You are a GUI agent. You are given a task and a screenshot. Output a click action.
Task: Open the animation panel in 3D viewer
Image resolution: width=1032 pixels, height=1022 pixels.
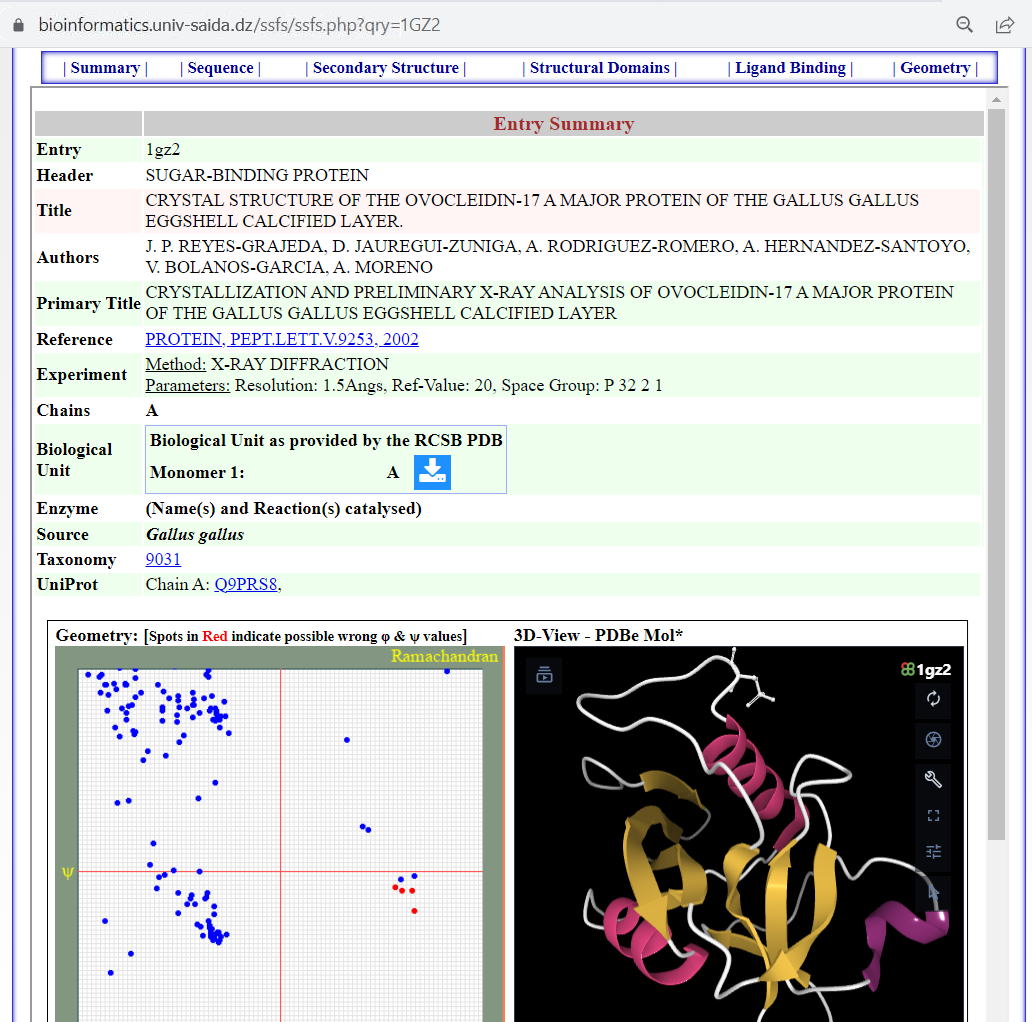click(x=544, y=675)
